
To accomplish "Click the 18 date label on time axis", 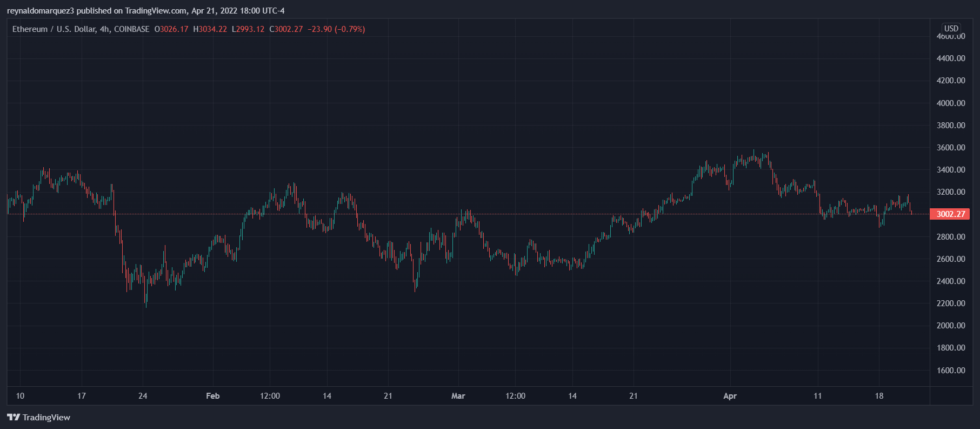I will (x=878, y=396).
